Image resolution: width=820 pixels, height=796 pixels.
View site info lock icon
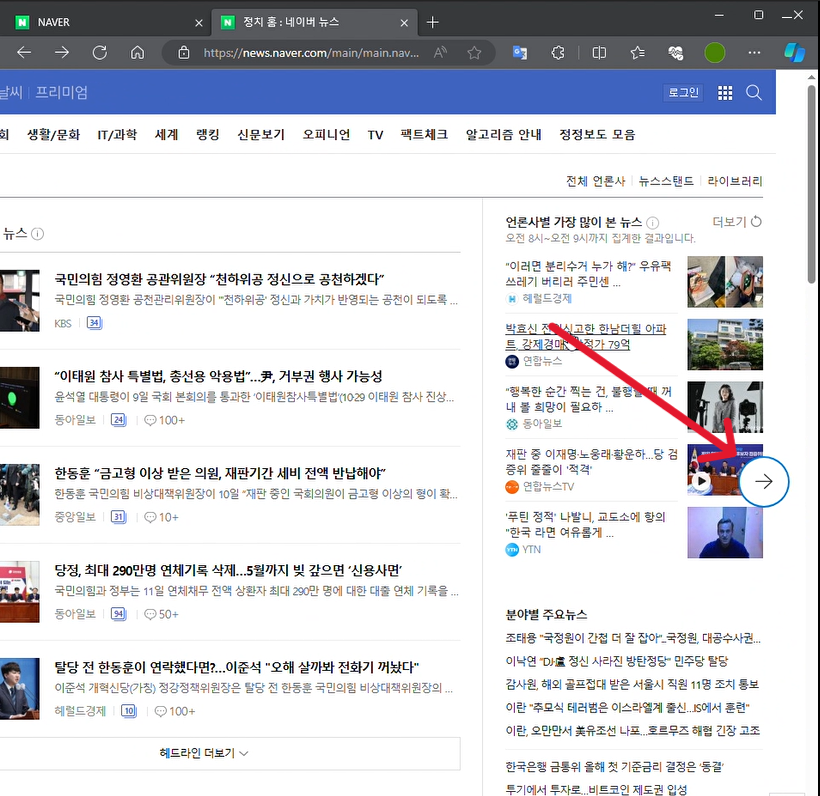click(x=184, y=52)
